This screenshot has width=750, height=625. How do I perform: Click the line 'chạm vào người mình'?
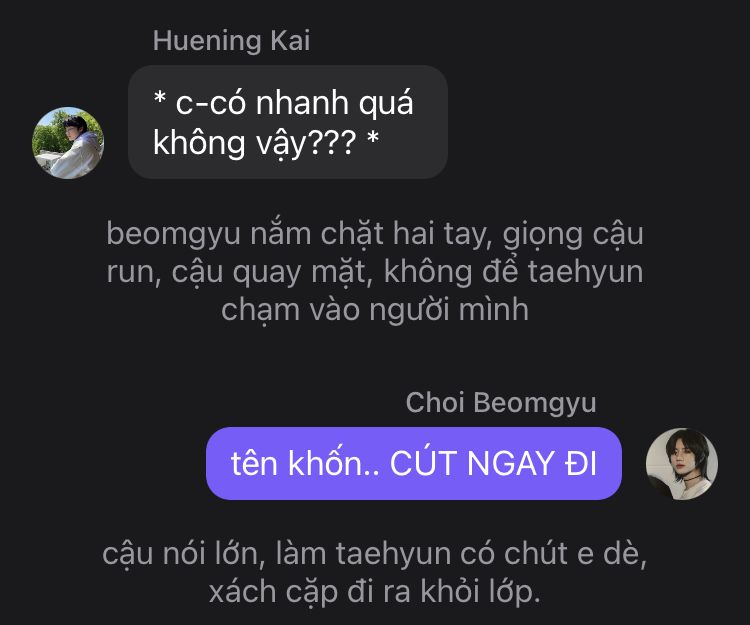[x=375, y=310]
